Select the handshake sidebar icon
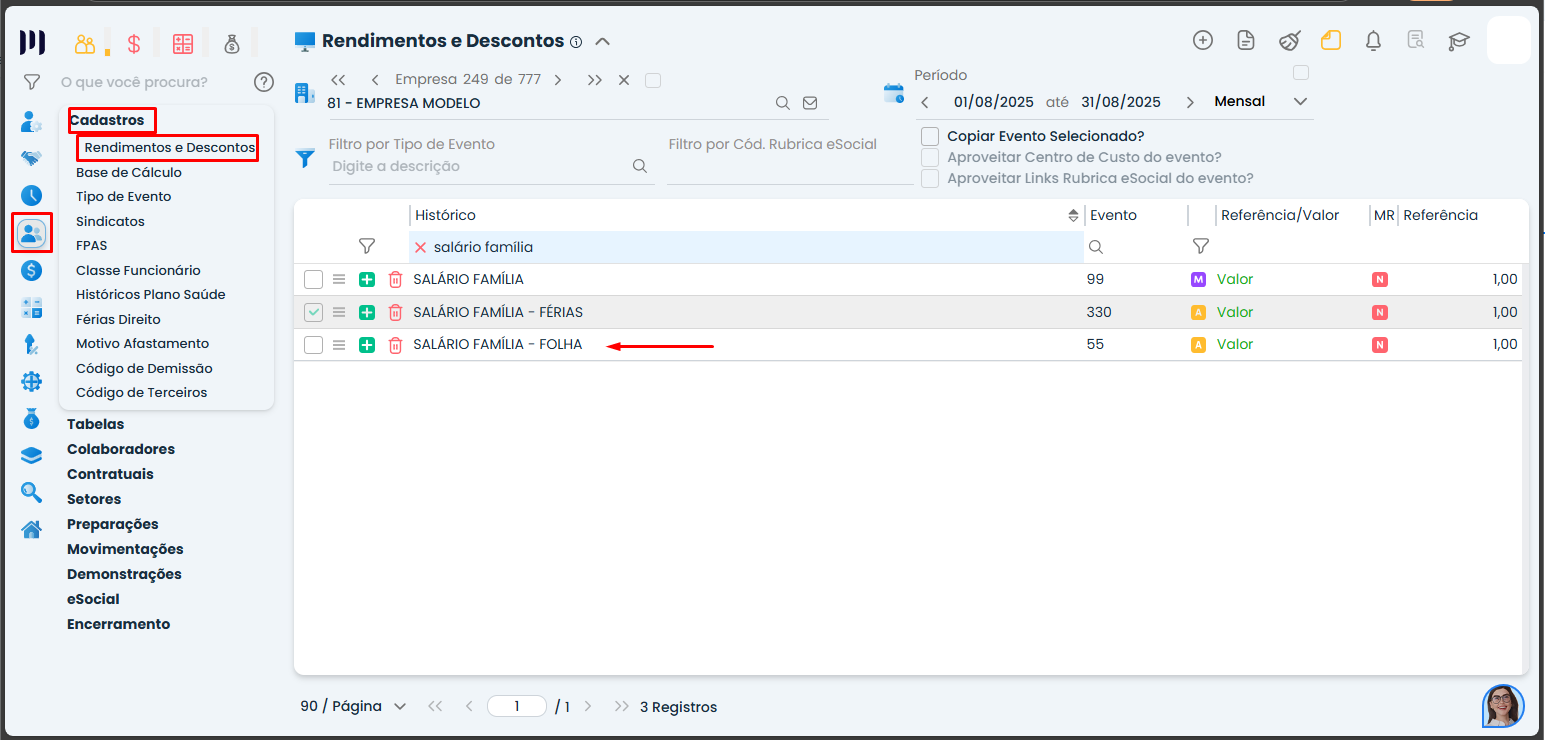The width and height of the screenshot is (1545, 740). tap(32, 159)
